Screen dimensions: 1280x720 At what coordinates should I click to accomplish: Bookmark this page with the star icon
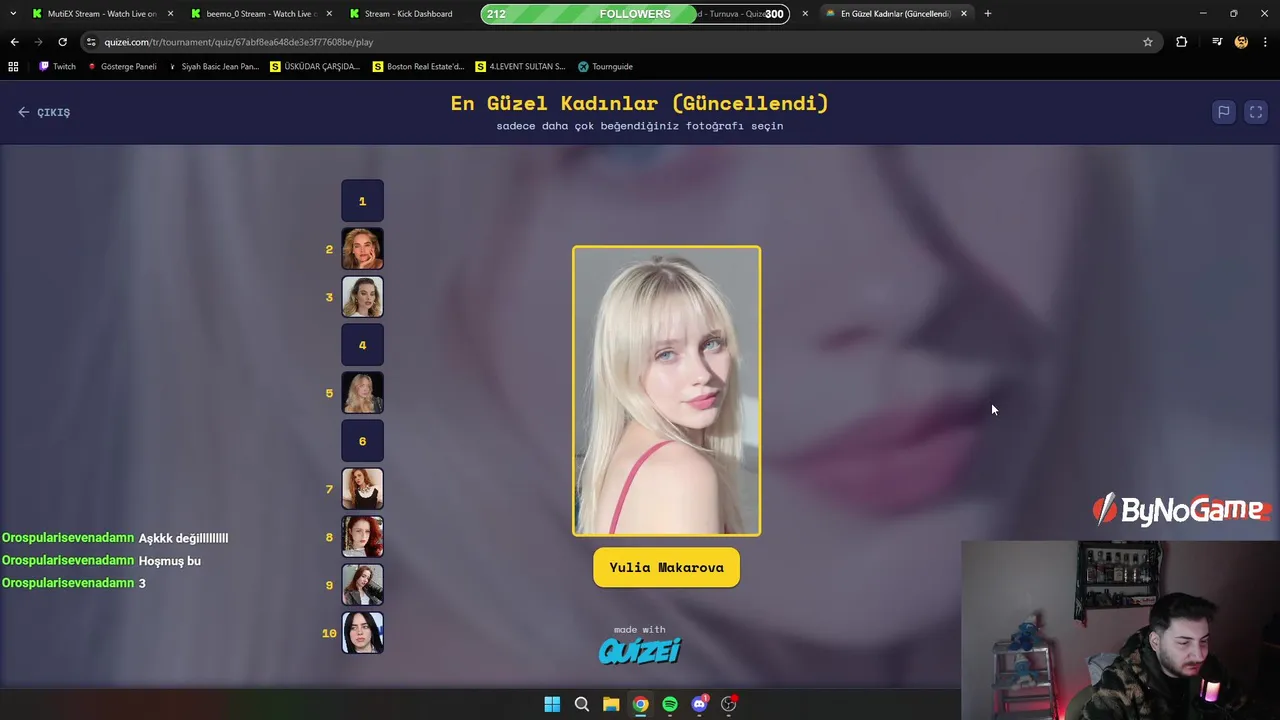tap(1148, 42)
